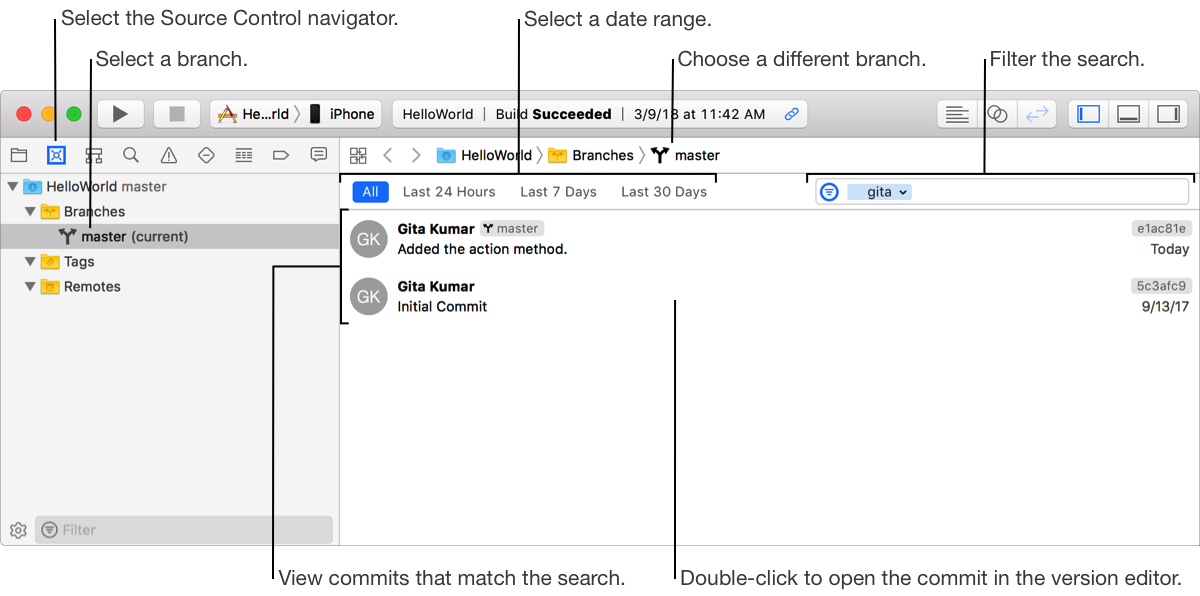Click Branches in the jump bar
Image resolution: width=1200 pixels, height=596 pixels.
tap(591, 155)
